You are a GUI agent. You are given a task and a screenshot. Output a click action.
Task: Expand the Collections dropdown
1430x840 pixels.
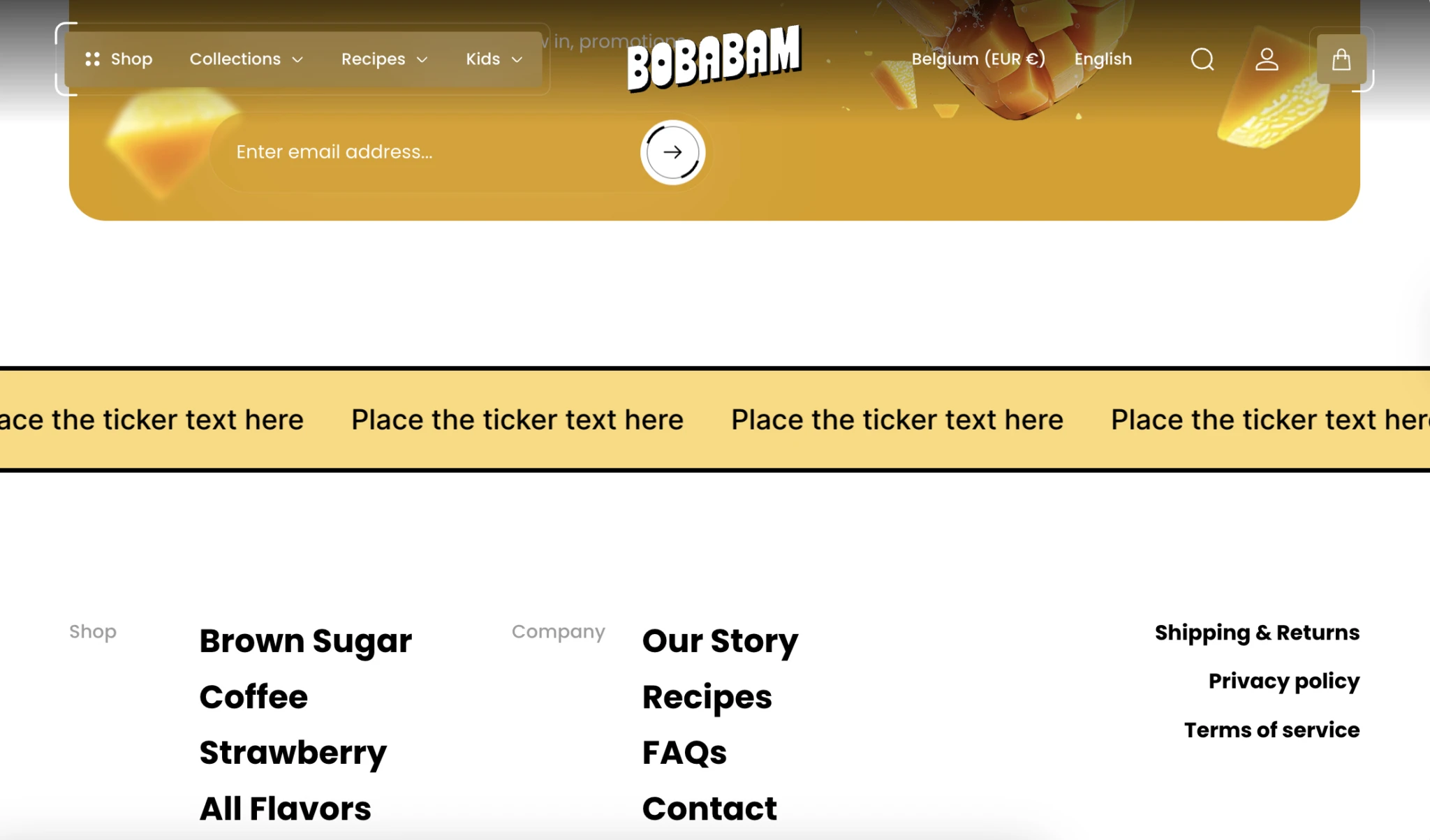pyautogui.click(x=246, y=59)
